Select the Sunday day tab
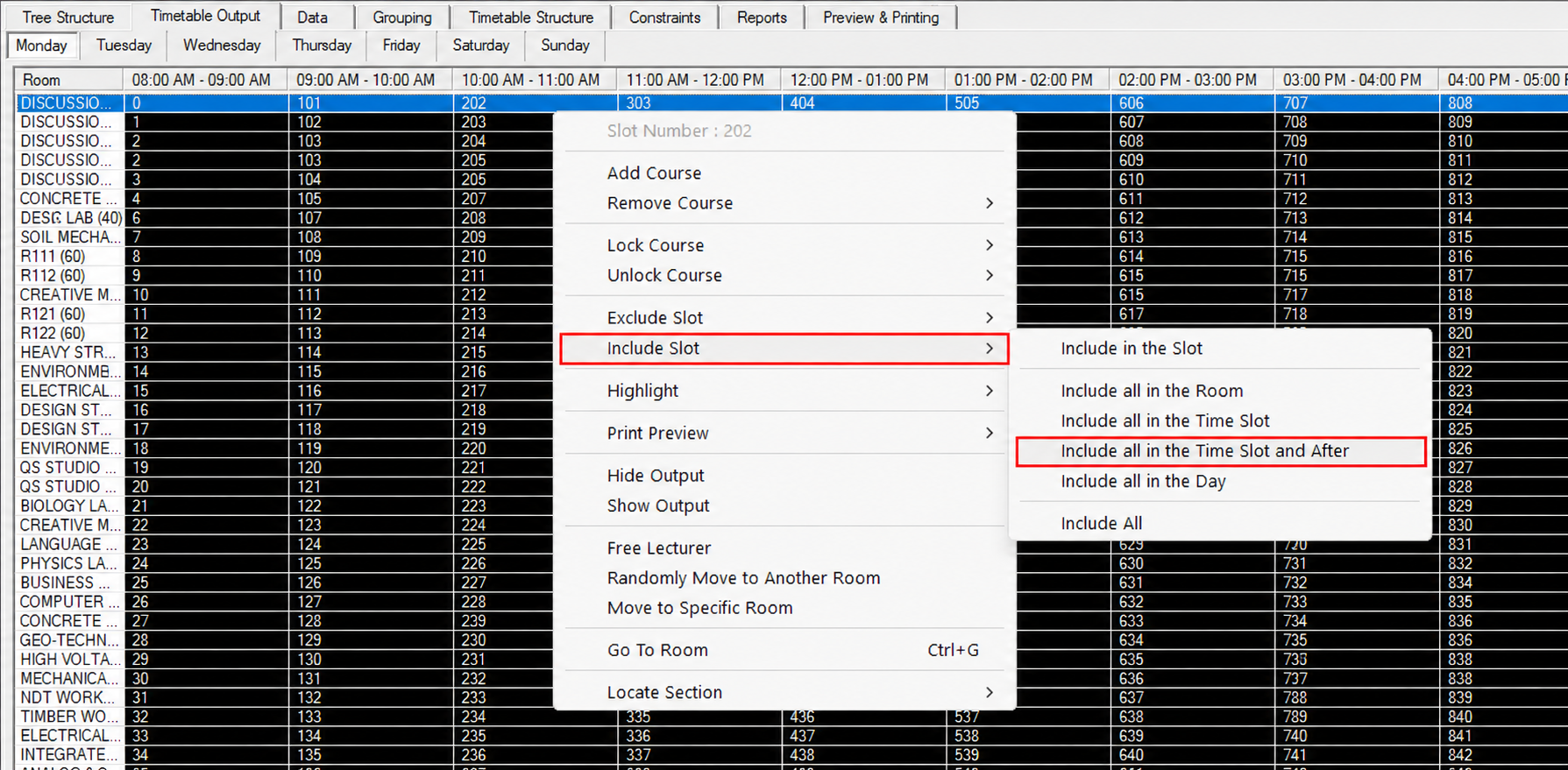Image resolution: width=1568 pixels, height=770 pixels. [x=564, y=46]
